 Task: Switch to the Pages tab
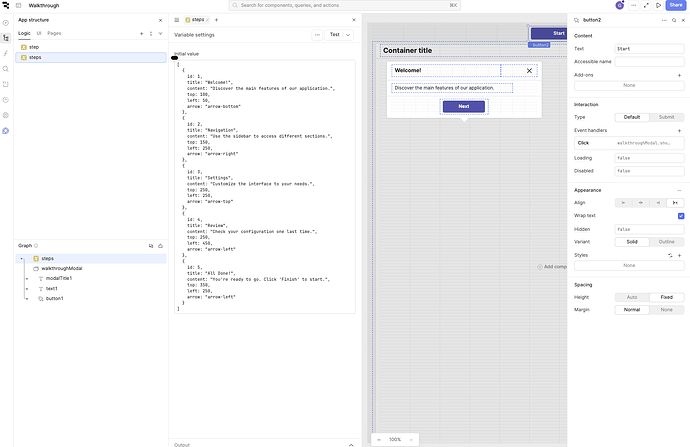pos(54,33)
